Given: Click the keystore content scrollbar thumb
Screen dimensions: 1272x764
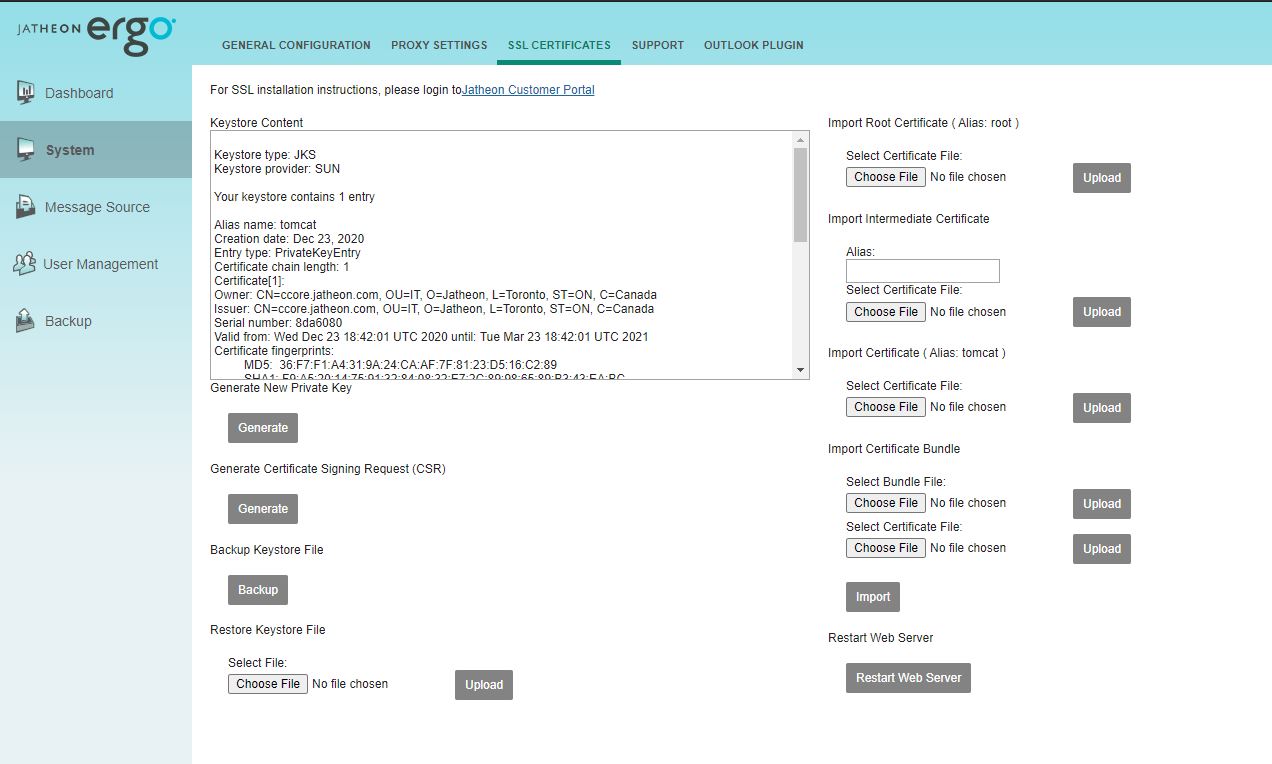Looking at the screenshot, I should (800, 194).
